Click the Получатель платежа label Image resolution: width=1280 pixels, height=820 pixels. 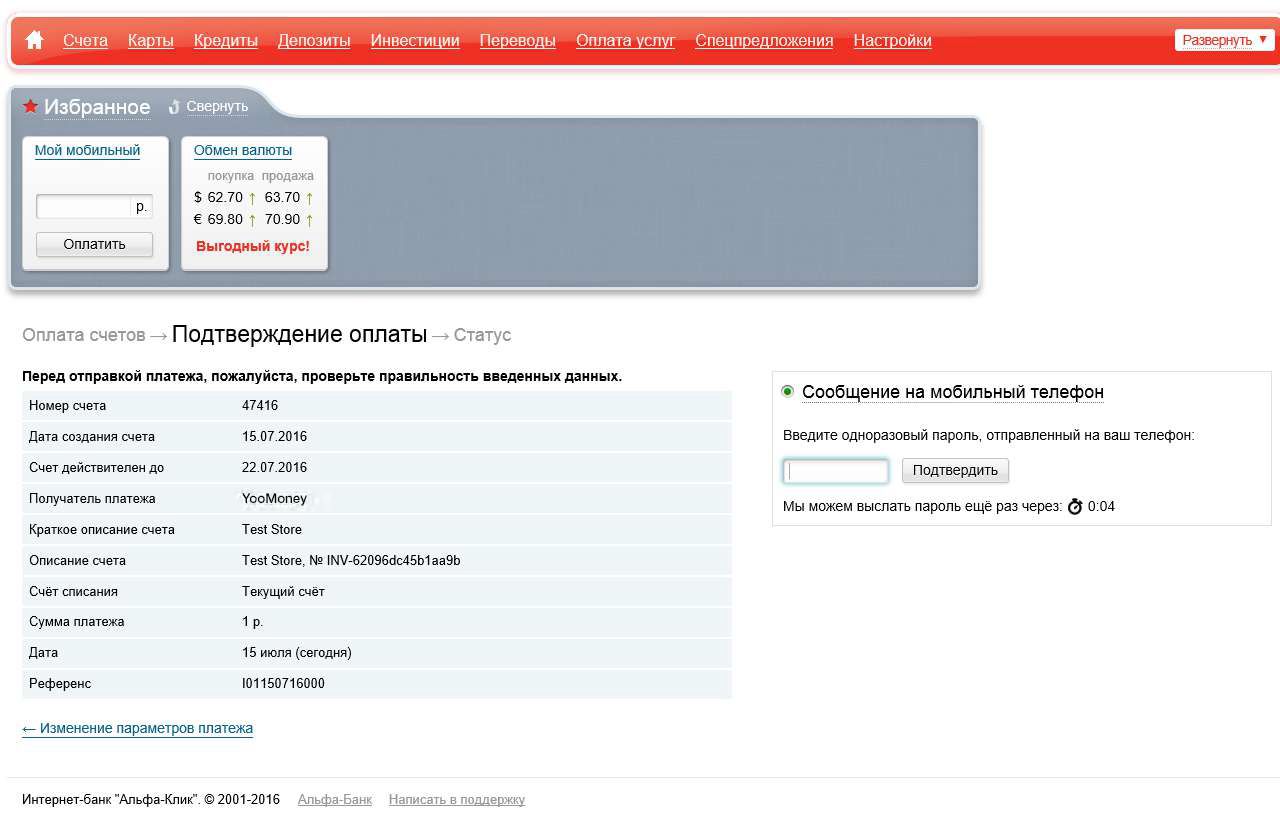pos(92,499)
